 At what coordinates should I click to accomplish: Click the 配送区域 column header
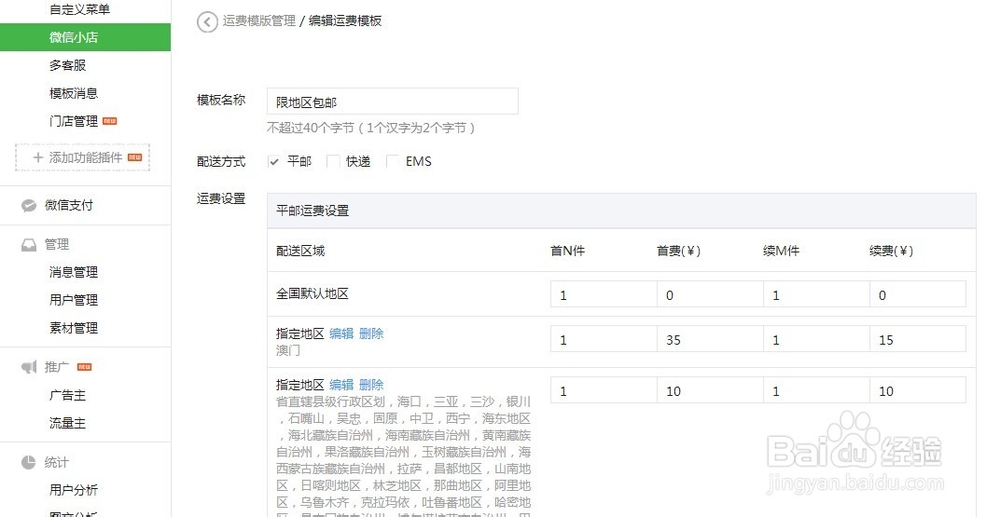click(300, 251)
